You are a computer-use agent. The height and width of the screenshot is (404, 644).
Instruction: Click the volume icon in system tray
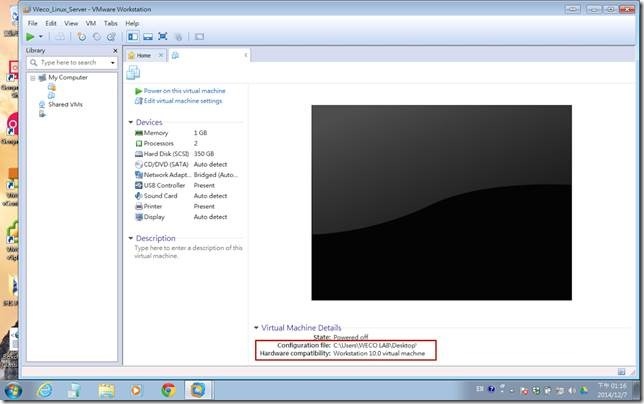click(572, 390)
